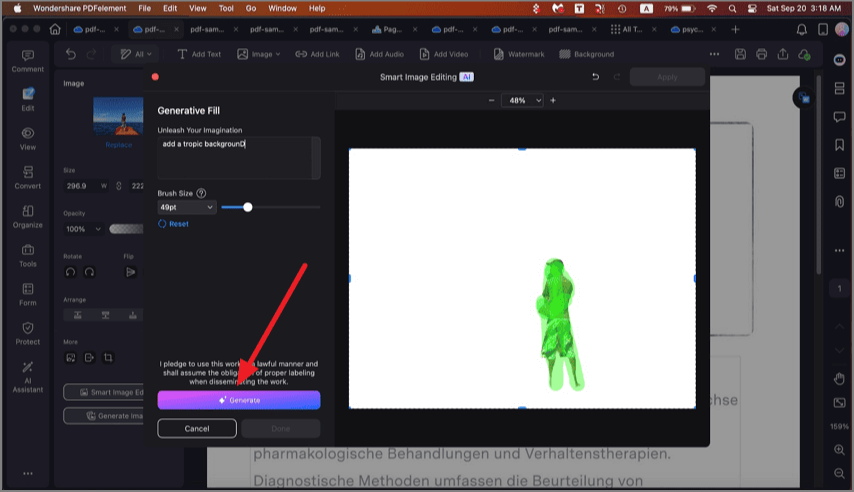Click the Reset link
The height and width of the screenshot is (492, 854).
[x=173, y=224]
